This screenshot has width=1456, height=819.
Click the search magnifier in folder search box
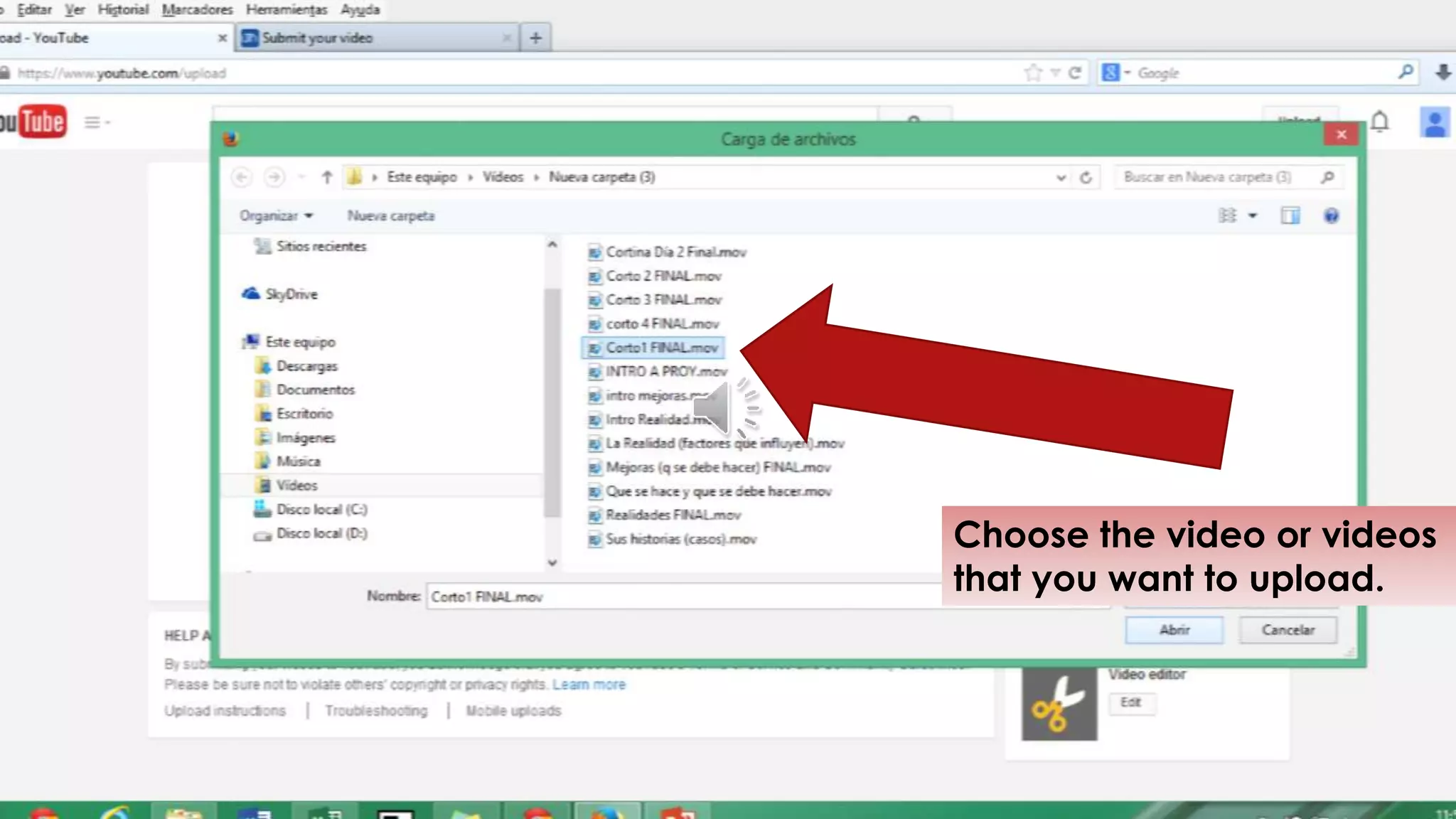[1327, 177]
